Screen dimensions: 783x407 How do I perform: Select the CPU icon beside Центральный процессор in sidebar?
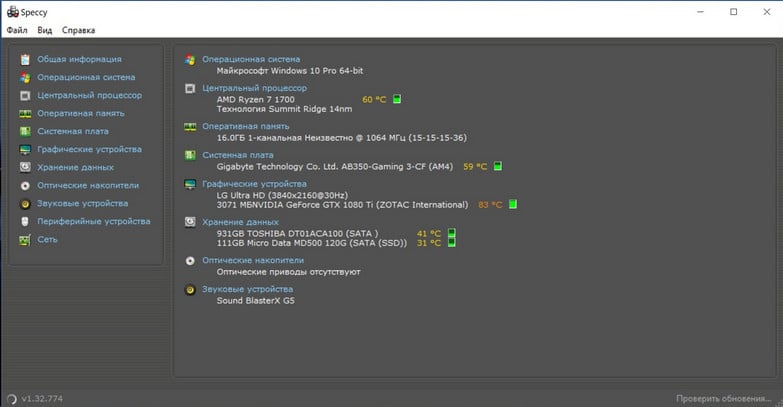pos(25,95)
